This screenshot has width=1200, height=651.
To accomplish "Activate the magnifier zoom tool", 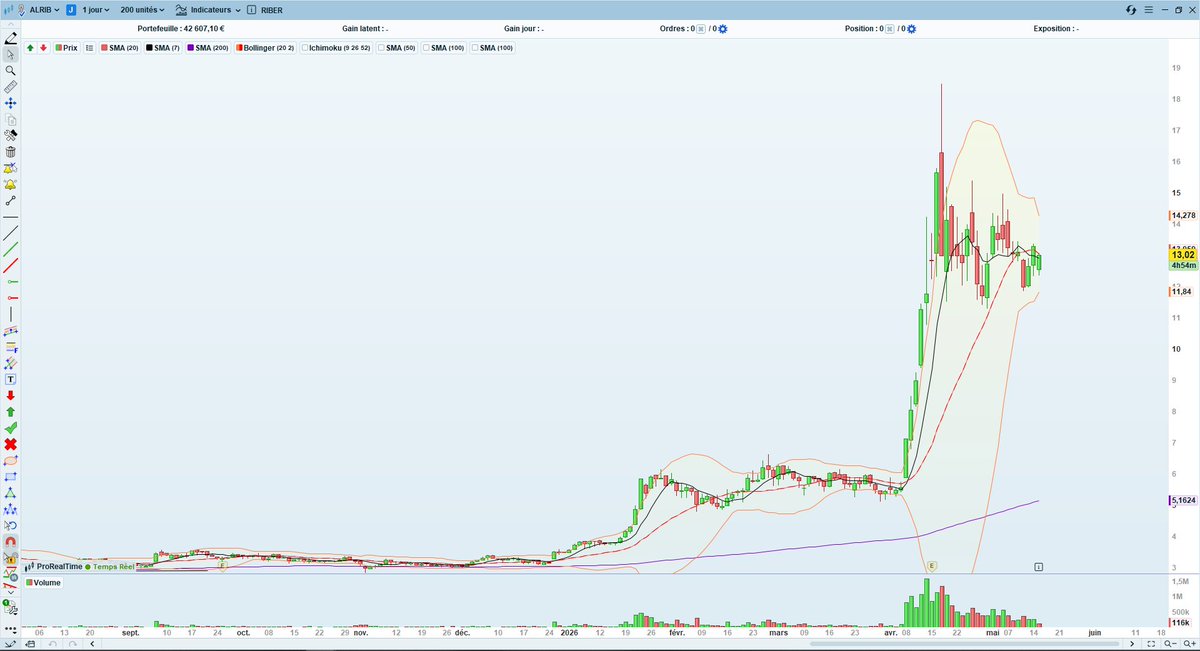I will point(11,71).
